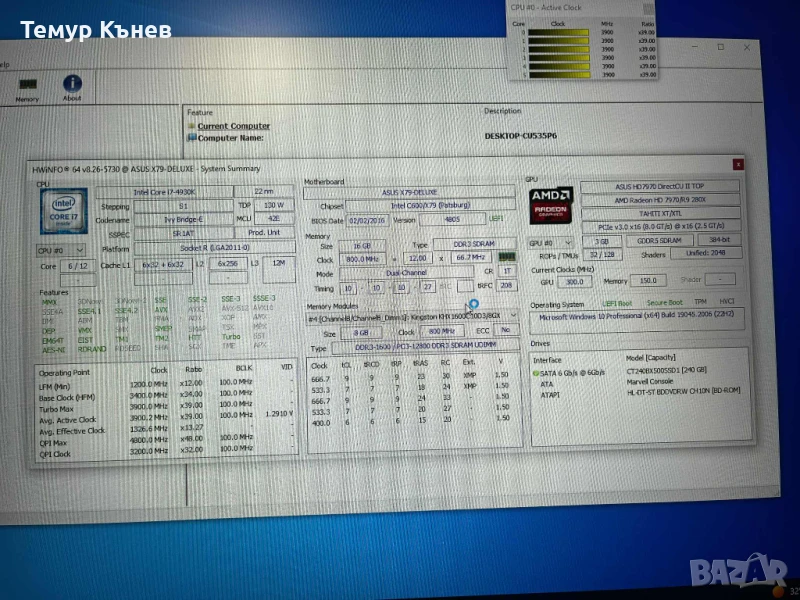Click the Help menu item
Image resolution: width=800 pixels, height=600 pixels.
(5, 63)
